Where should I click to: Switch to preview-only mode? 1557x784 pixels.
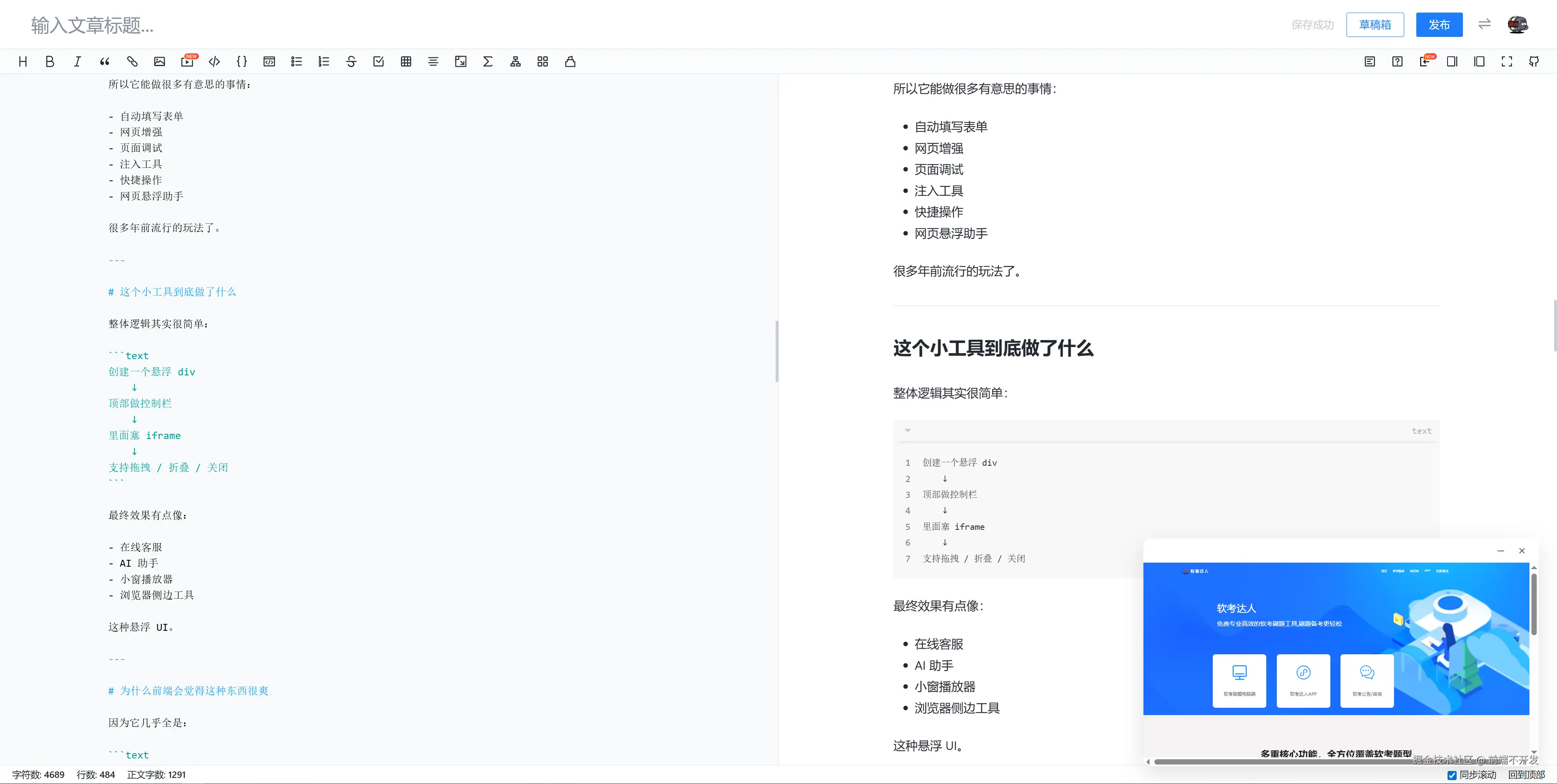(x=1479, y=62)
